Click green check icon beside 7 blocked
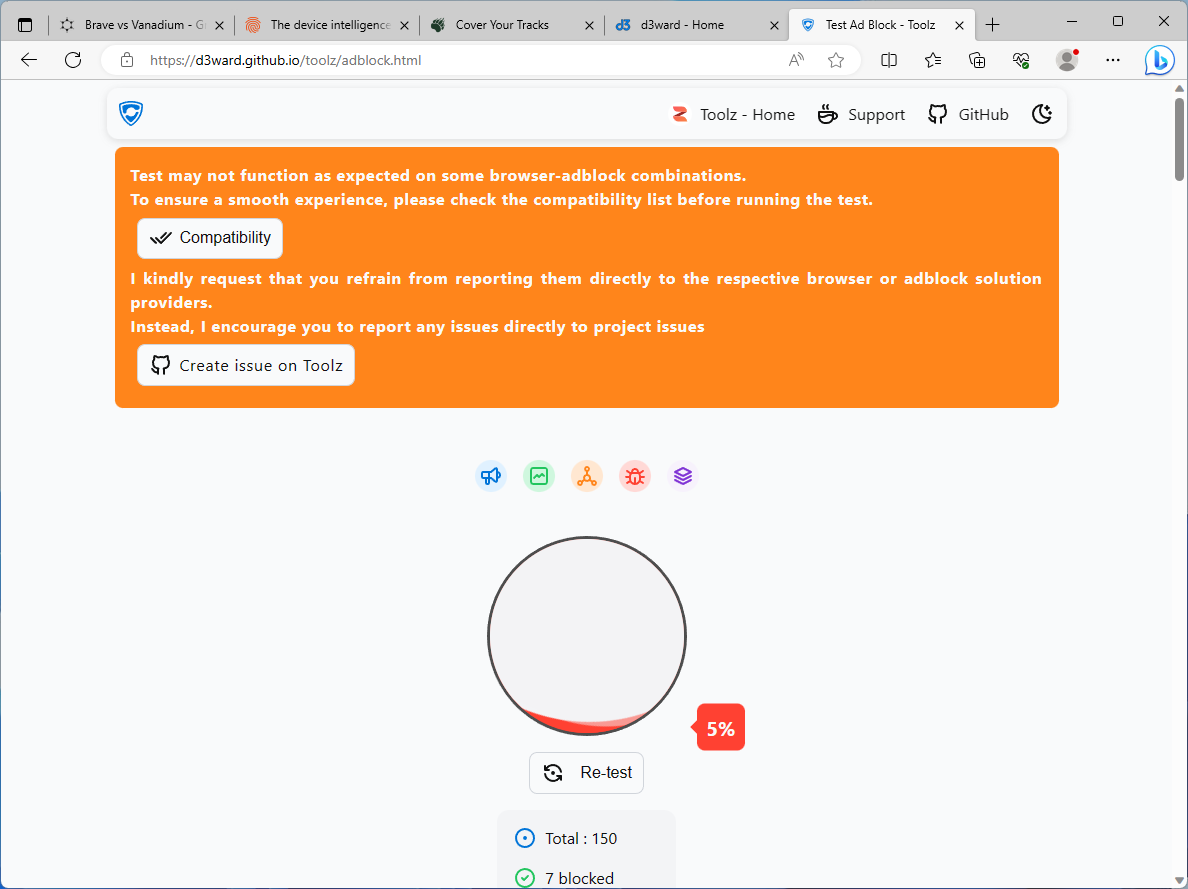 point(524,878)
